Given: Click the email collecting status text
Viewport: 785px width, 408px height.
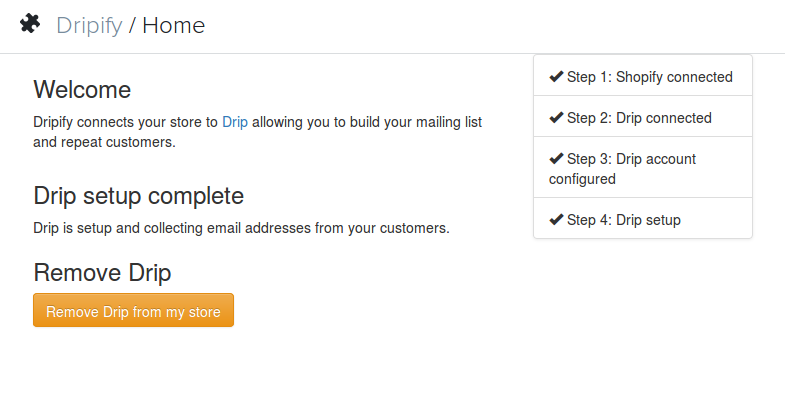Looking at the screenshot, I should 241,228.
